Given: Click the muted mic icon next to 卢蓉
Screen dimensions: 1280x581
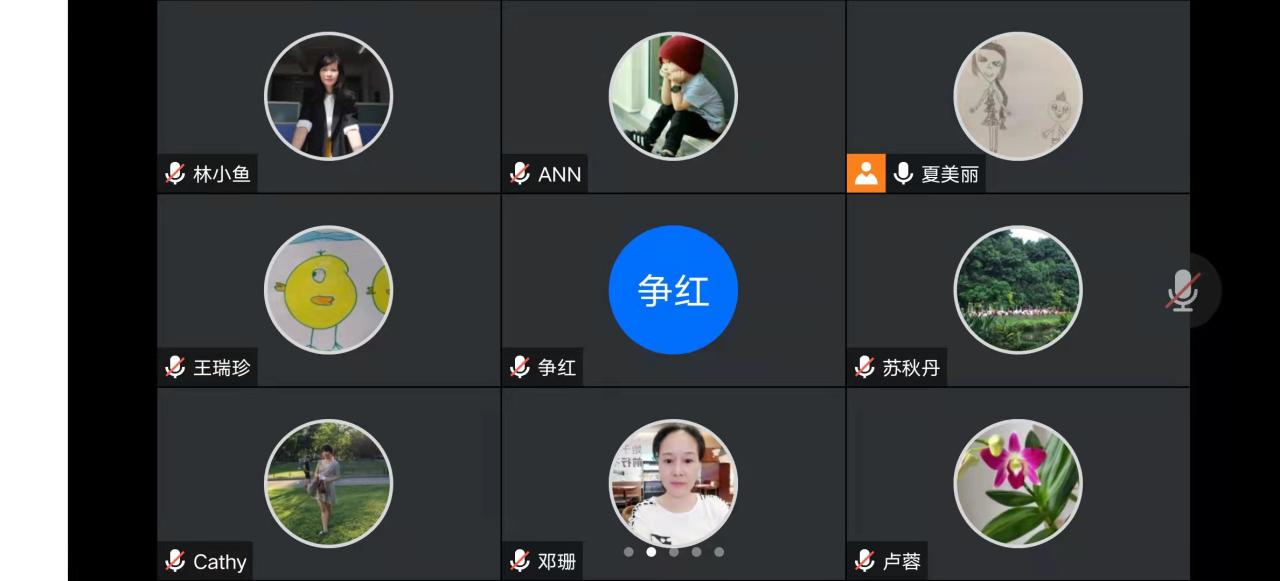Looking at the screenshot, I should click(865, 561).
